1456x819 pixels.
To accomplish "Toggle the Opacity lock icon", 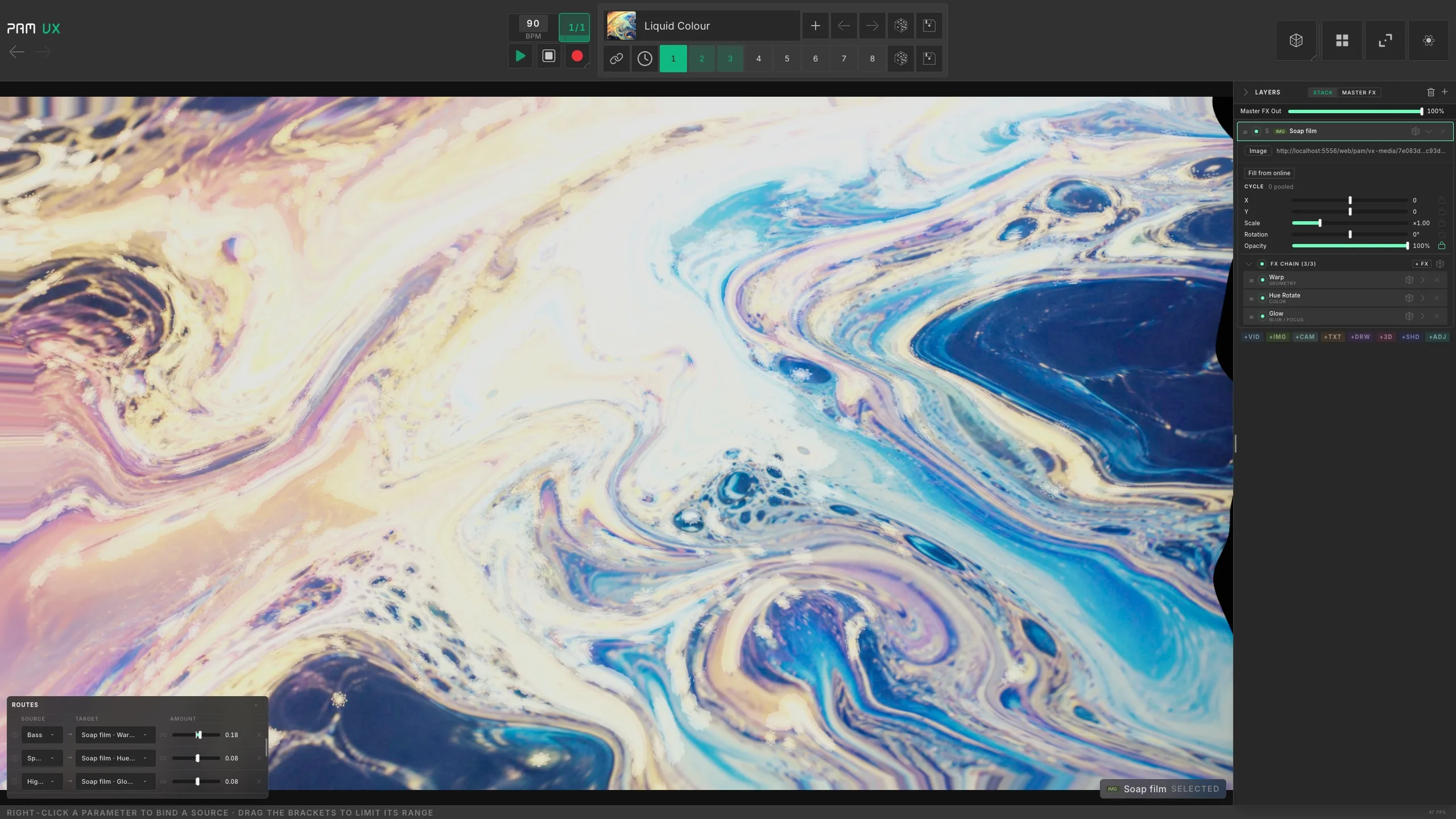I will pyautogui.click(x=1441, y=246).
